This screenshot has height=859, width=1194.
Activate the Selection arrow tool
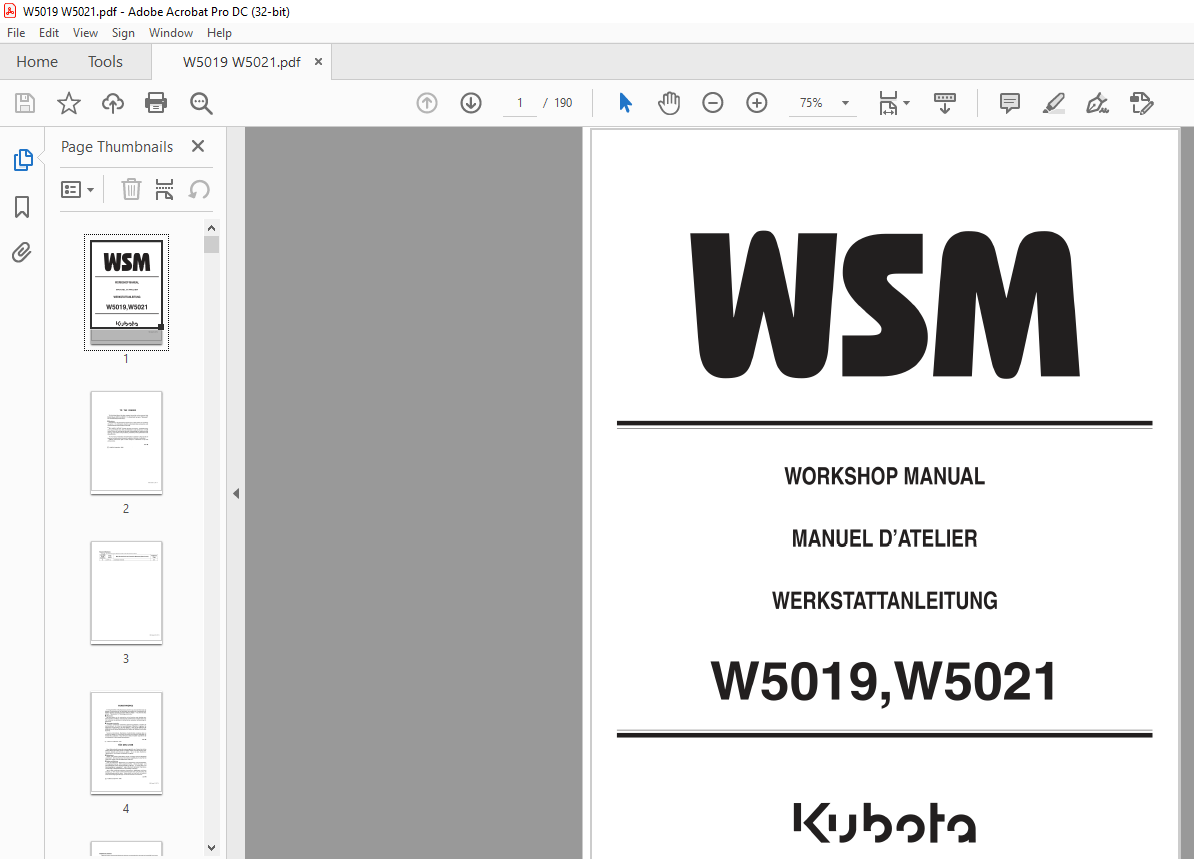pos(625,103)
